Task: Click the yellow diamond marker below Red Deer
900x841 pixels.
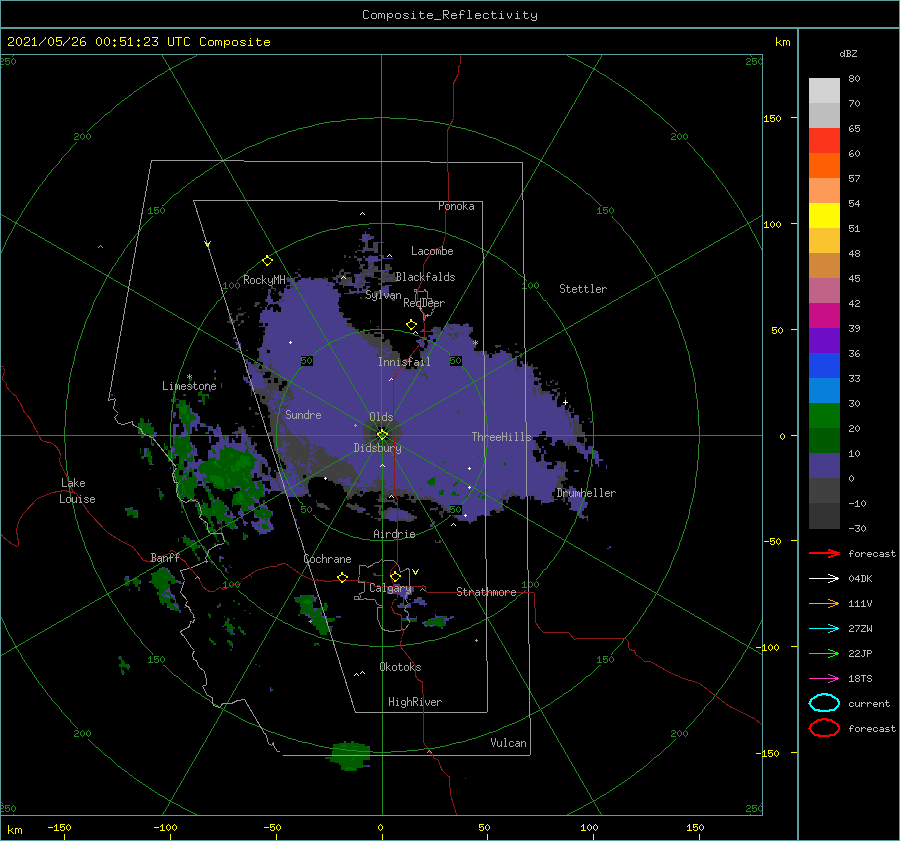Action: coord(411,325)
